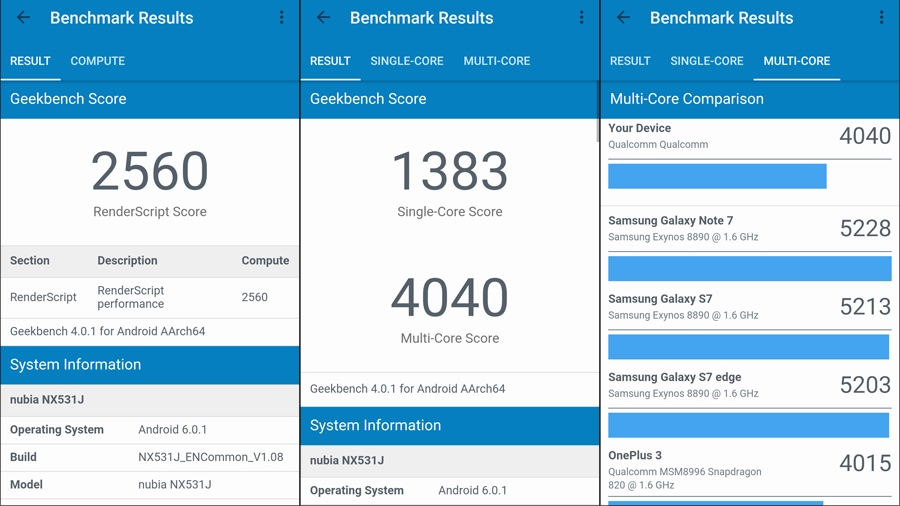Tap nubia NX531J device name in left panel
900x506 pixels.
(47, 399)
